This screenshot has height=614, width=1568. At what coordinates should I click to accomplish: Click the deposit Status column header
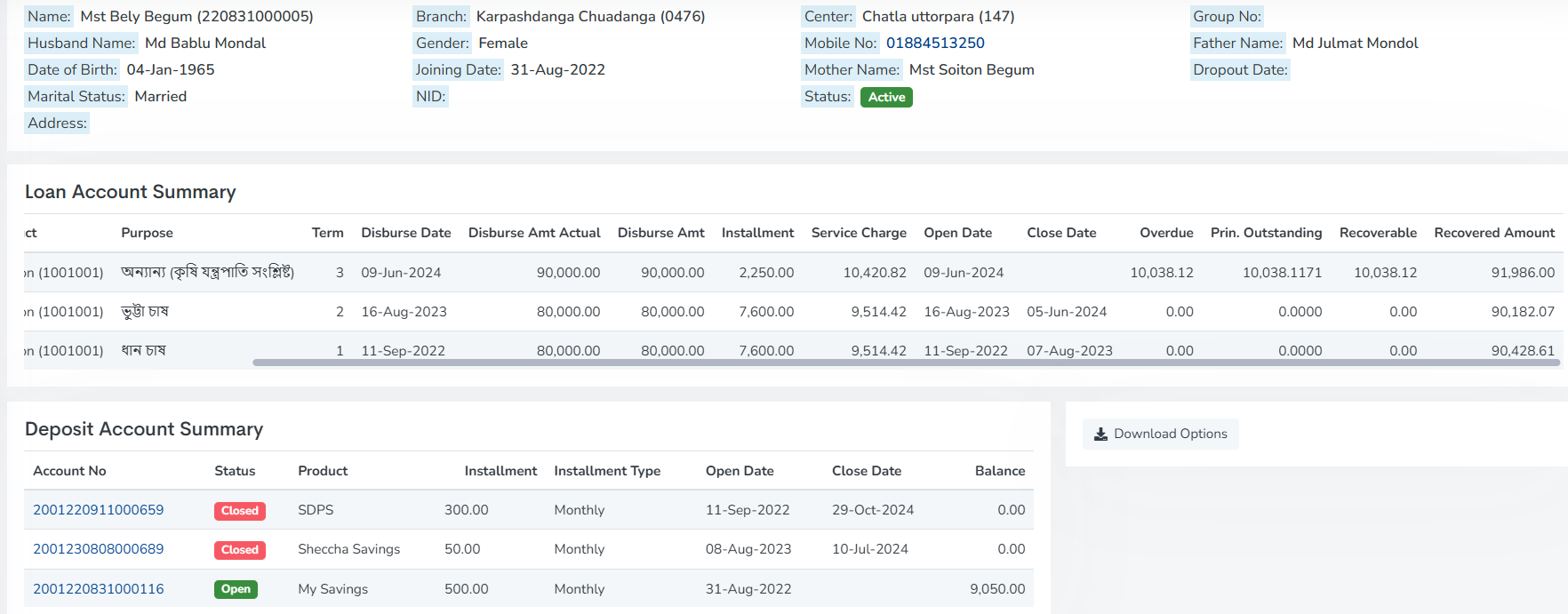click(x=235, y=471)
